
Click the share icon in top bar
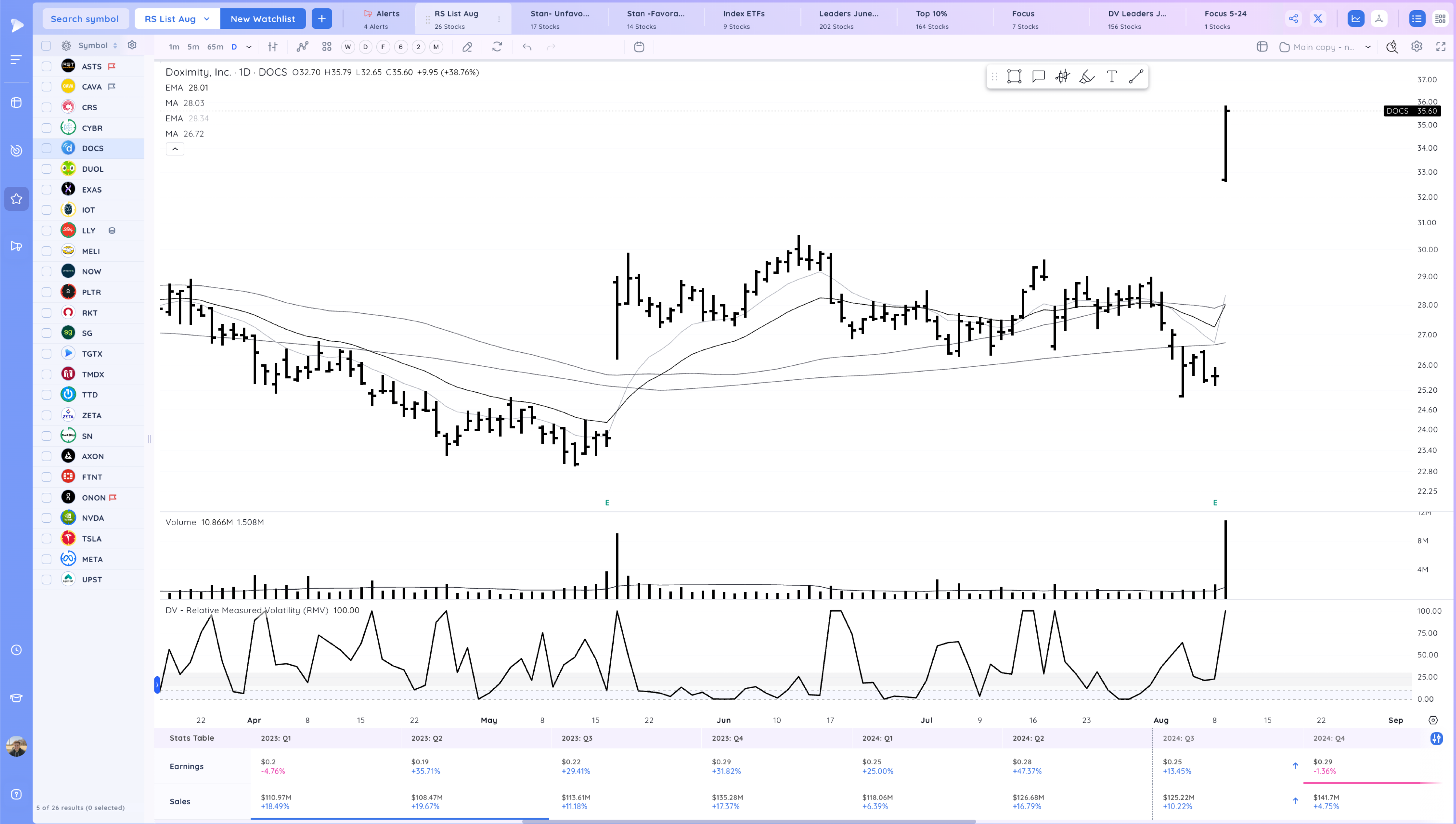pyautogui.click(x=1293, y=19)
